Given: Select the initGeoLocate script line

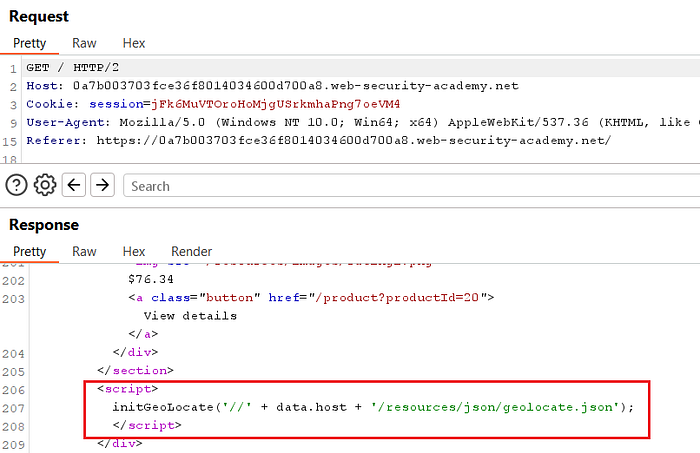Looking at the screenshot, I should pos(373,407).
